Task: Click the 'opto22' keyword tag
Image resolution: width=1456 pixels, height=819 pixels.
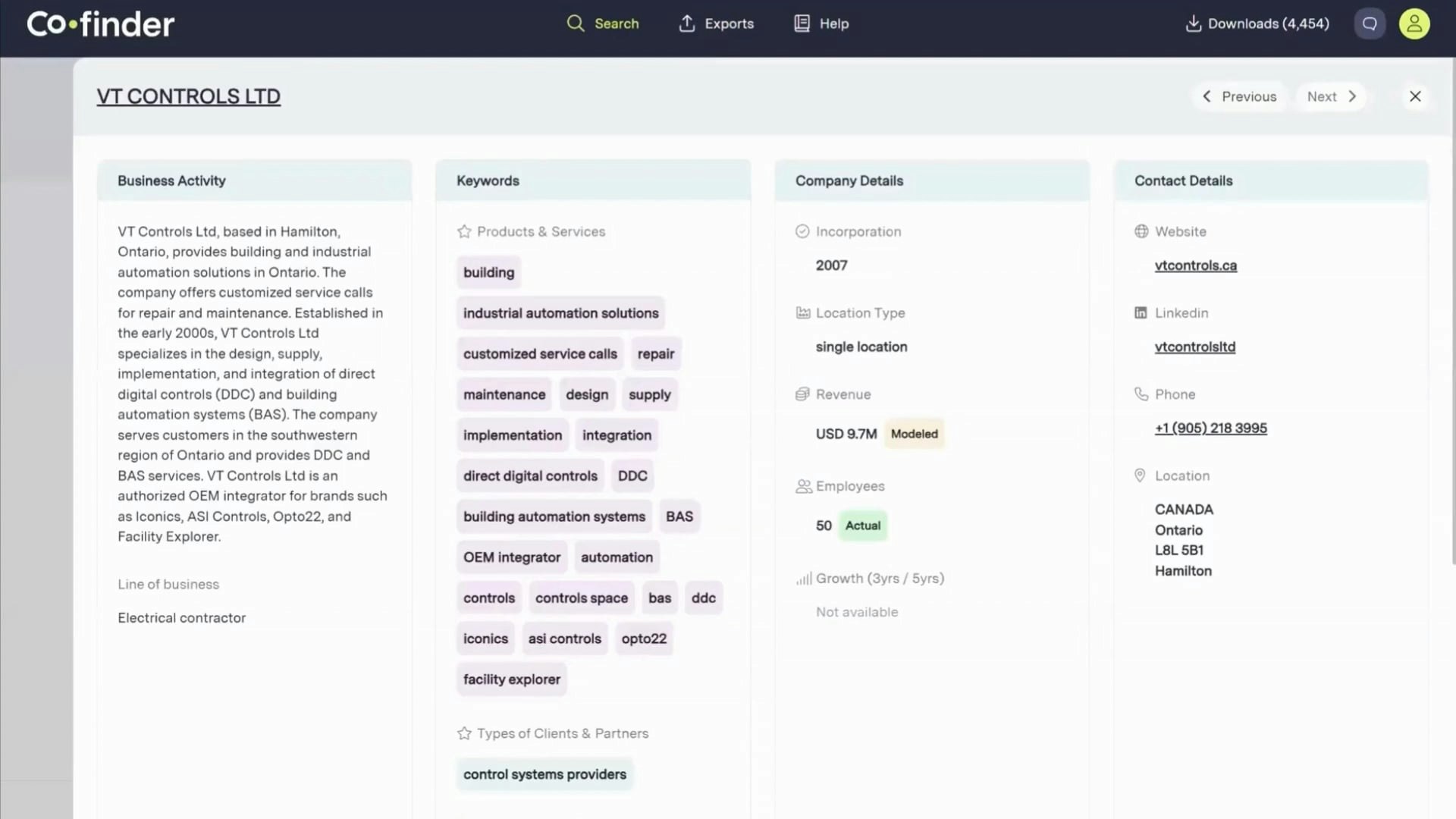Action: 644,639
